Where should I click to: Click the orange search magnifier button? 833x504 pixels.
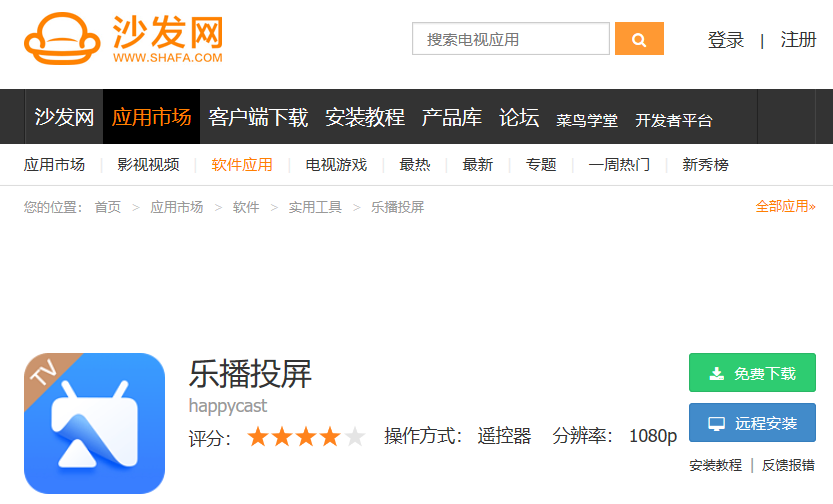coord(639,38)
